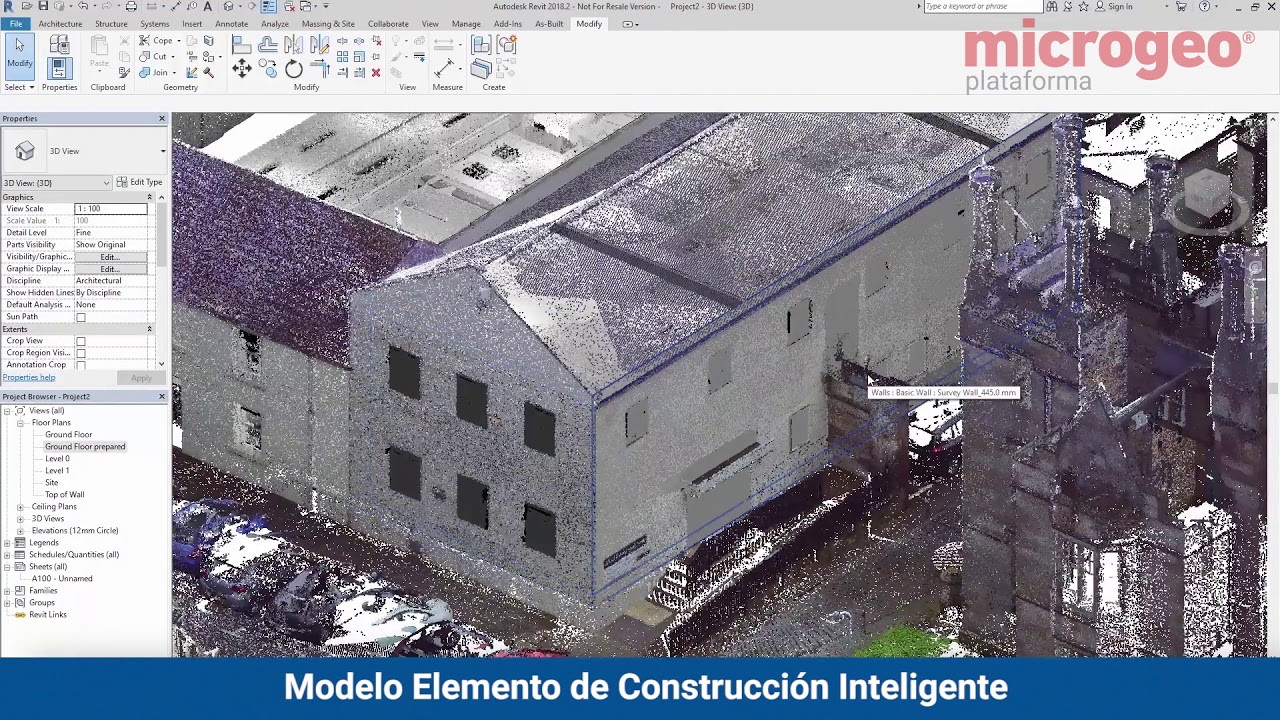This screenshot has height=720, width=1280.
Task: Open Type Properties icon in Properties panel
Action: coord(59,45)
